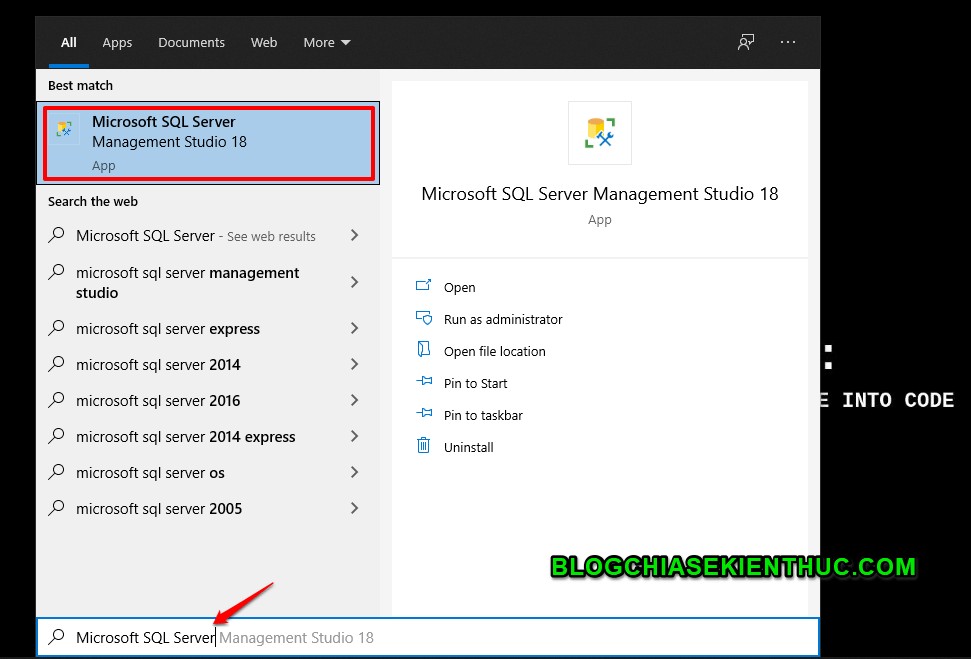
Task: Select 'microsoft sql server os' suggestion
Action: coord(207,472)
